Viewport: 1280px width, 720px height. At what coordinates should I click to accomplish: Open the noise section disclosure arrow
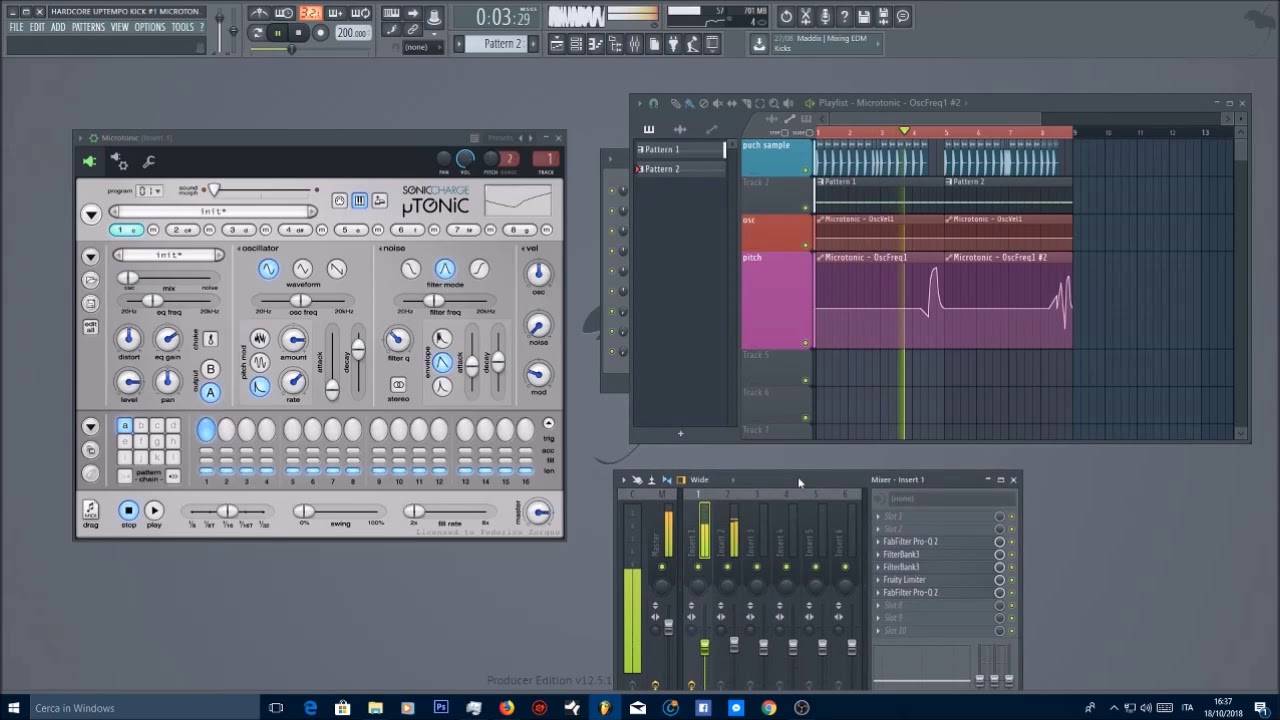point(380,248)
